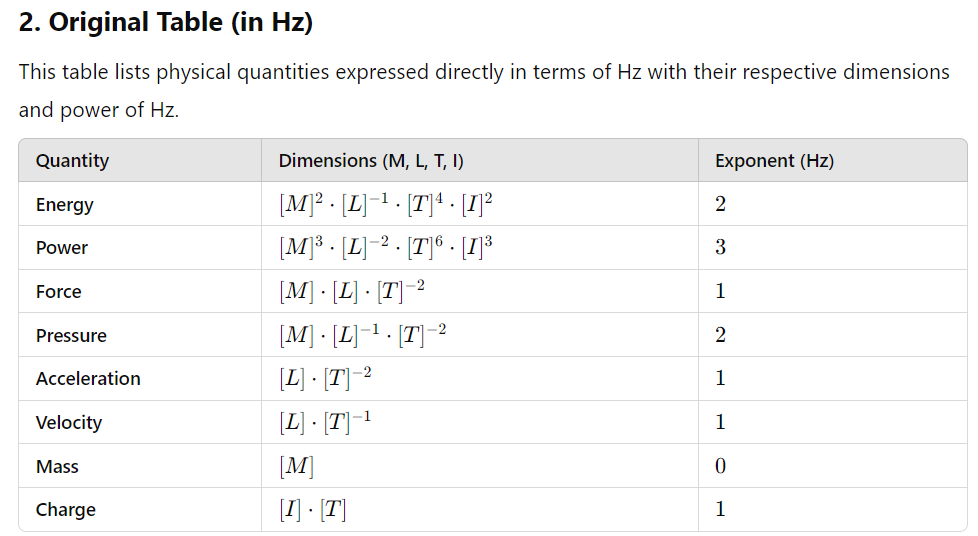The image size is (978, 536).
Task: Click the Charge dimensions formula [I]·[T]
Action: (312, 509)
